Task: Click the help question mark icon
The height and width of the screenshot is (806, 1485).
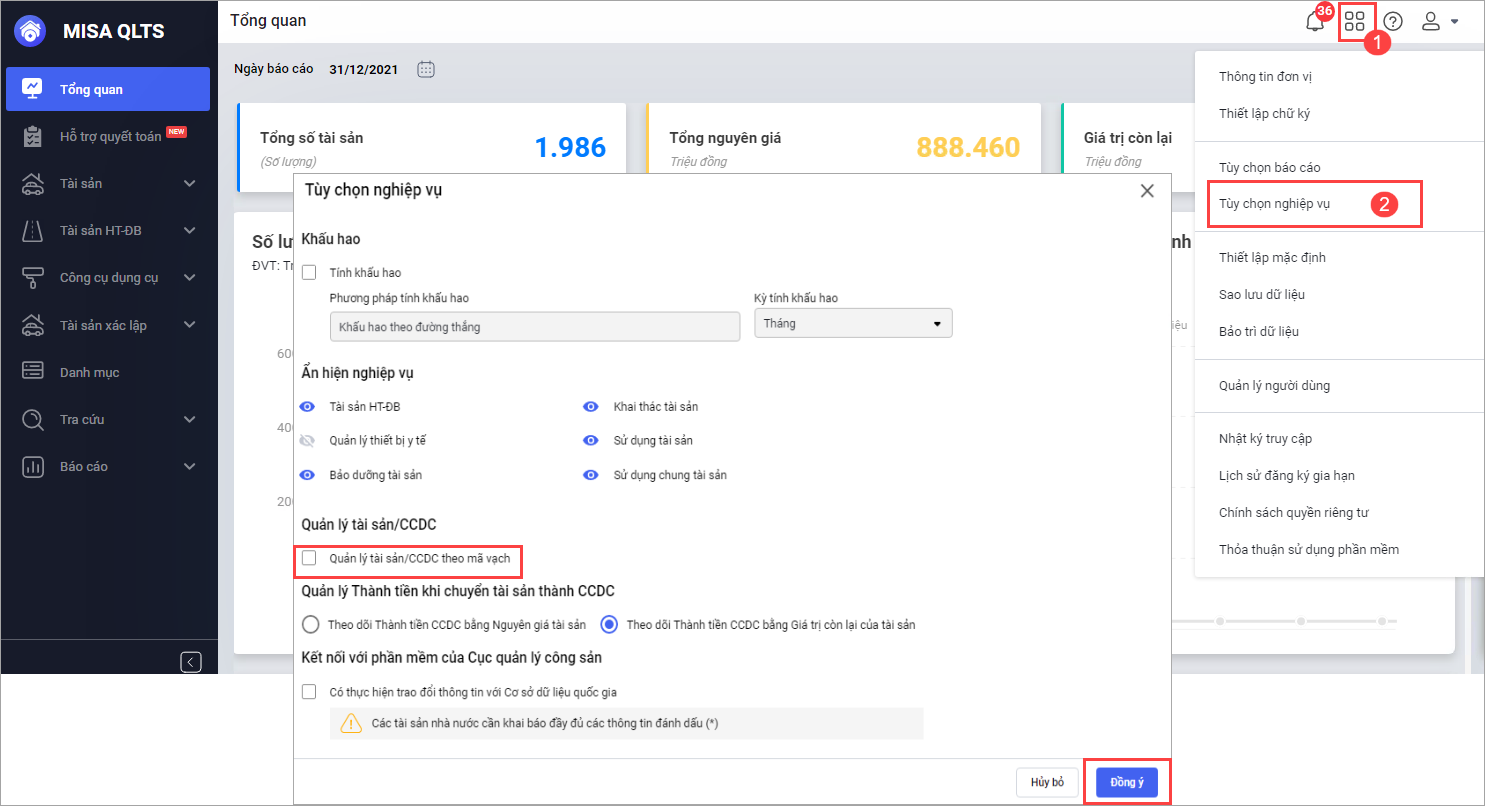Action: (1393, 21)
